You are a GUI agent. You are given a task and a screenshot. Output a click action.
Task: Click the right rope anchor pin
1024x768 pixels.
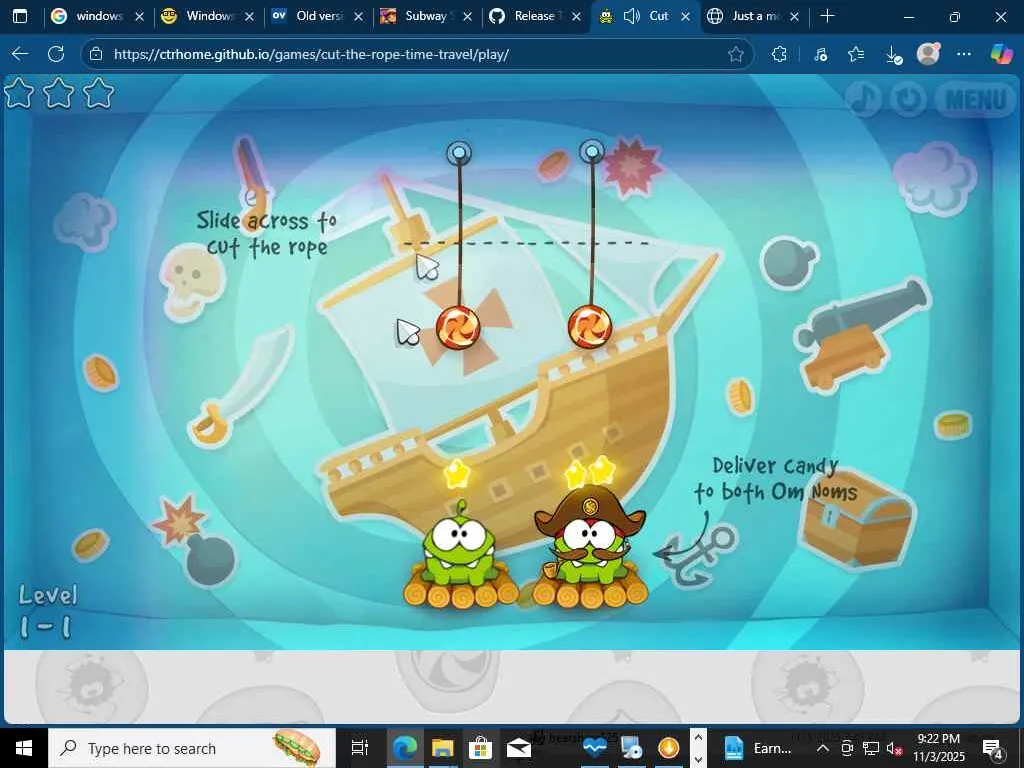(x=592, y=152)
